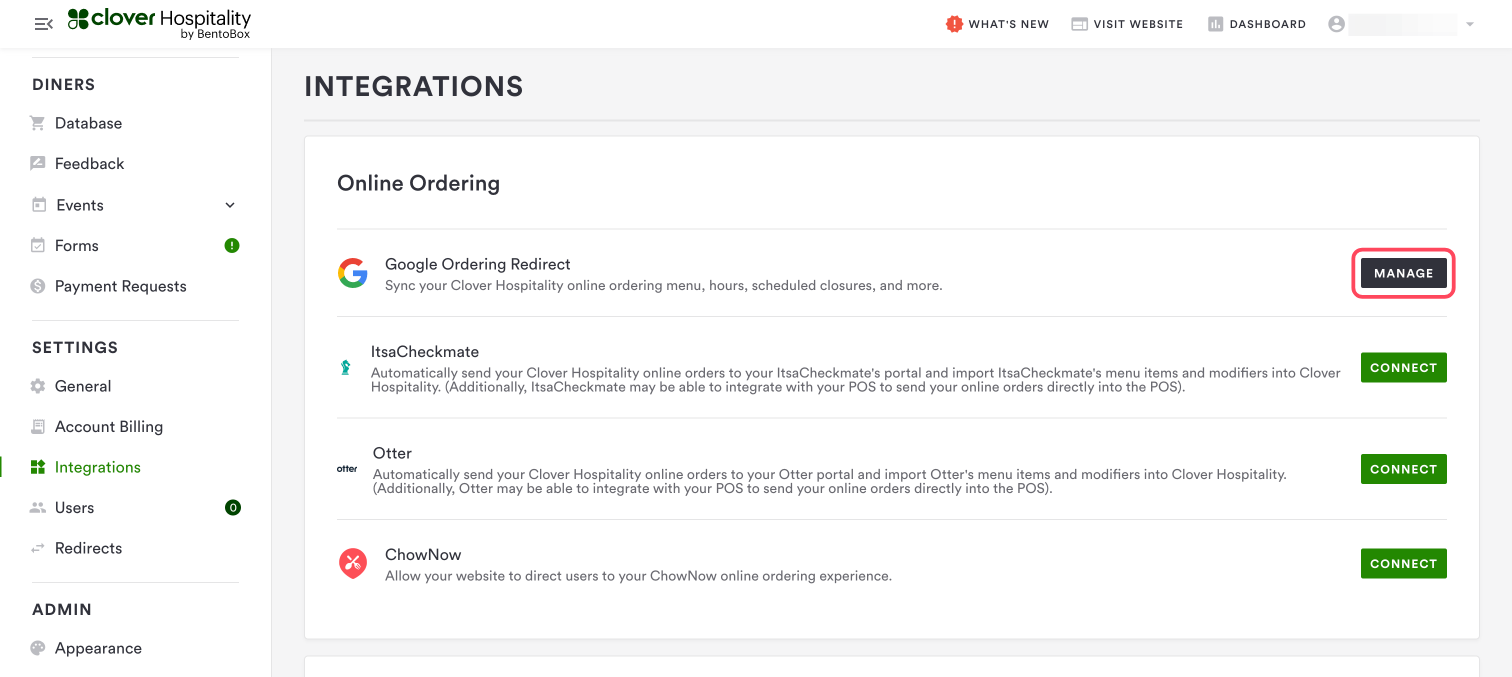Click the green Forms notification badge
Screen dimensions: 1512x677
point(232,245)
